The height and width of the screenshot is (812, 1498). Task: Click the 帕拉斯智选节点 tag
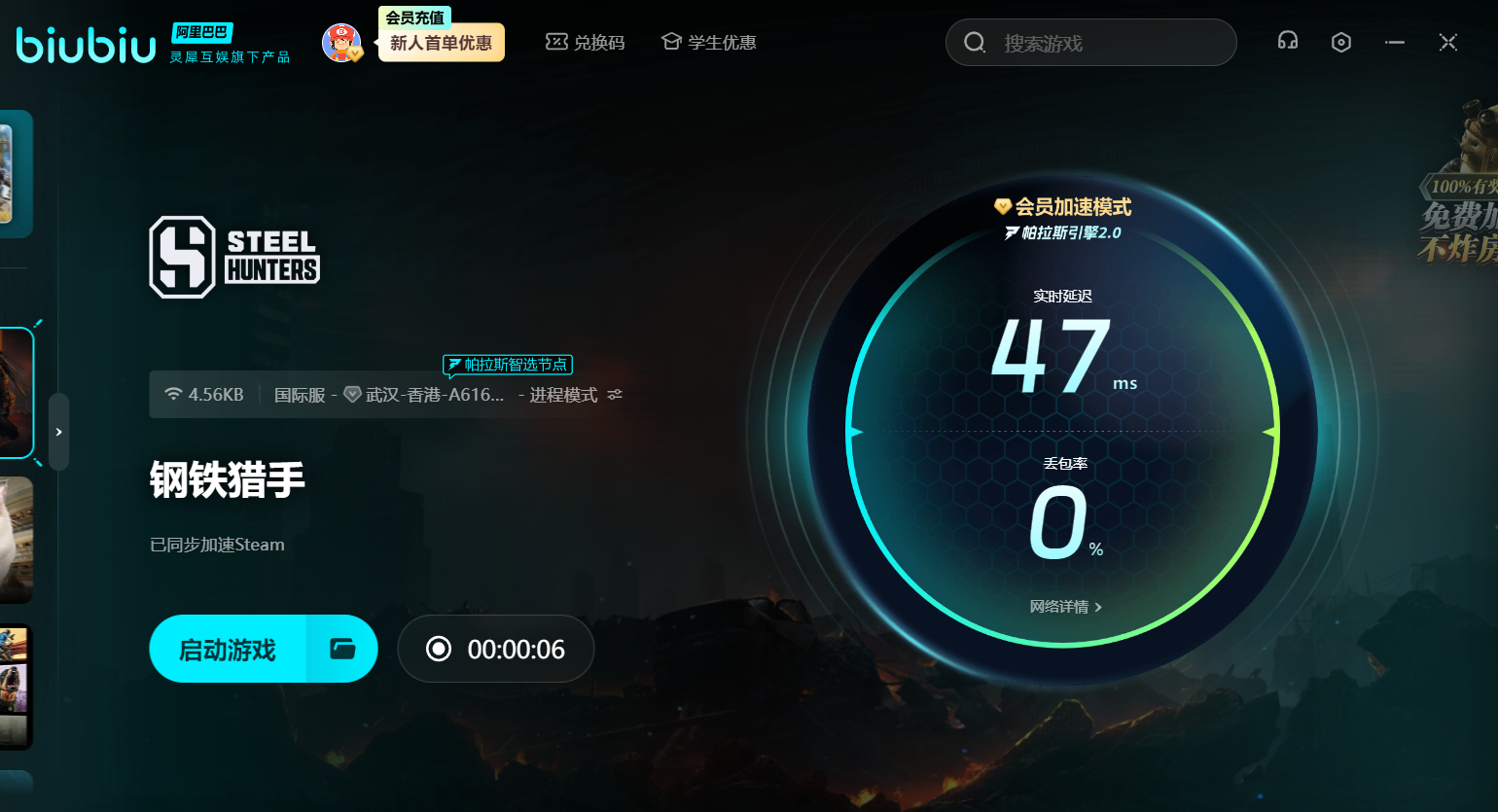[508, 365]
